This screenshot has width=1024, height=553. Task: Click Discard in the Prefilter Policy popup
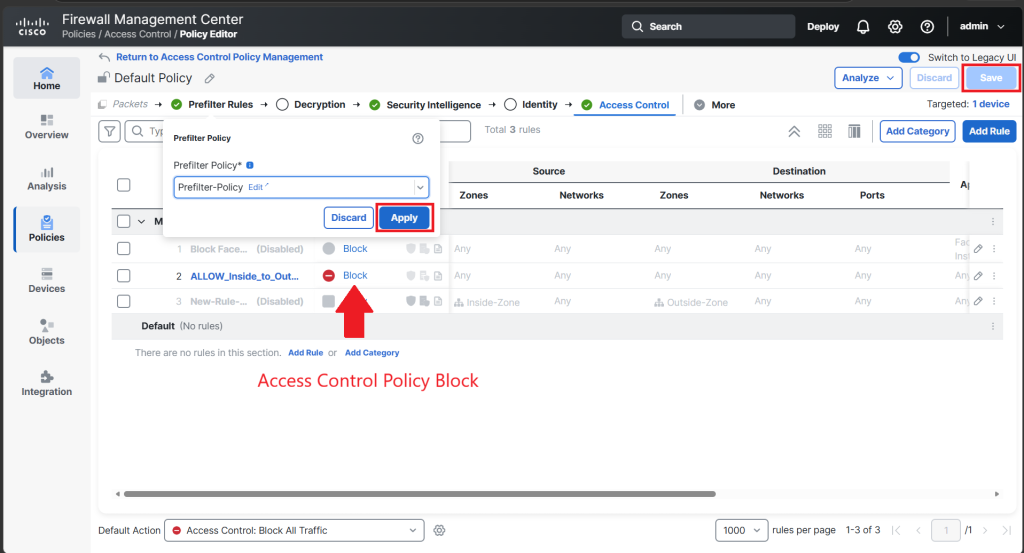pyautogui.click(x=349, y=218)
